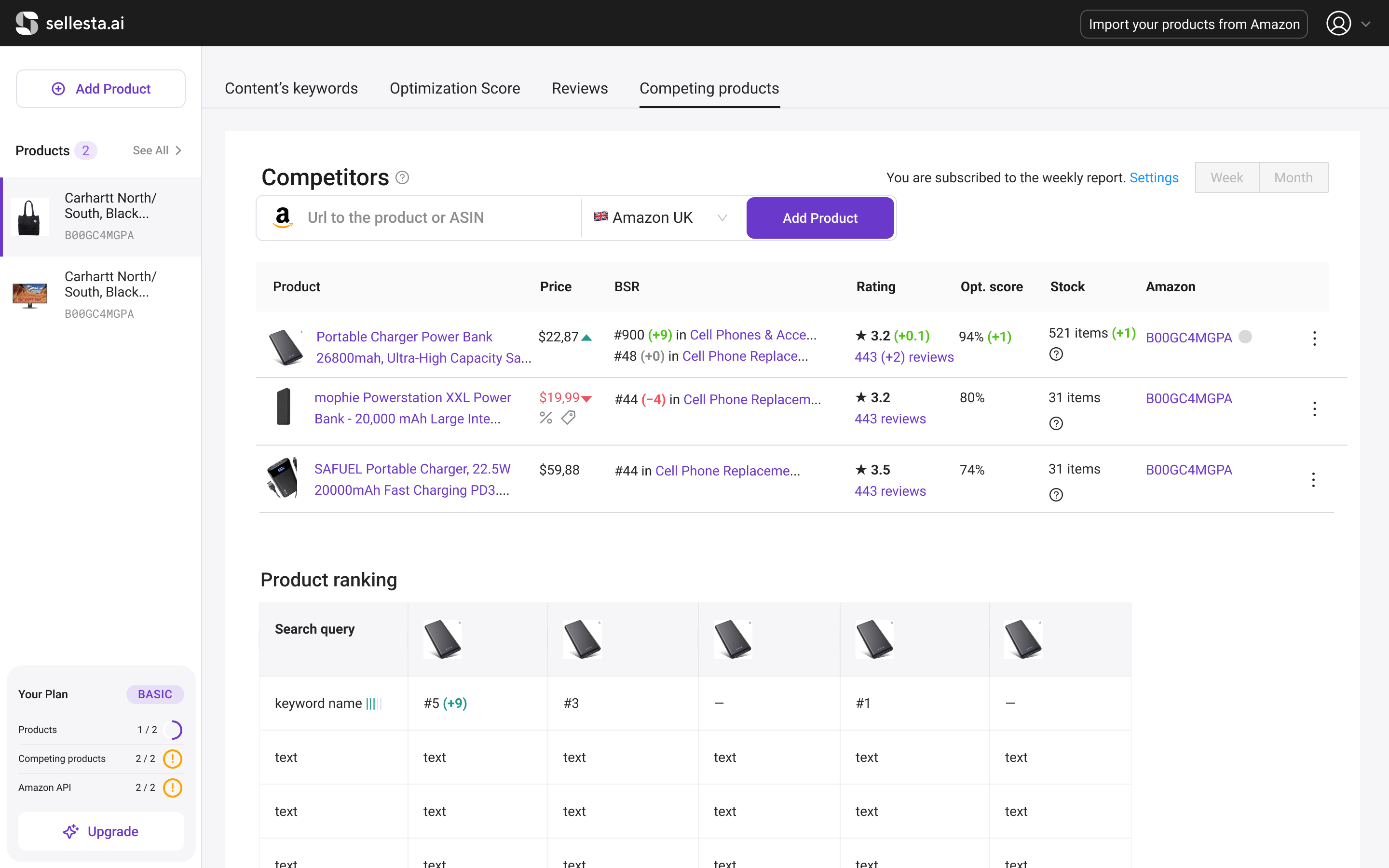Select Competing products tab

(x=709, y=88)
